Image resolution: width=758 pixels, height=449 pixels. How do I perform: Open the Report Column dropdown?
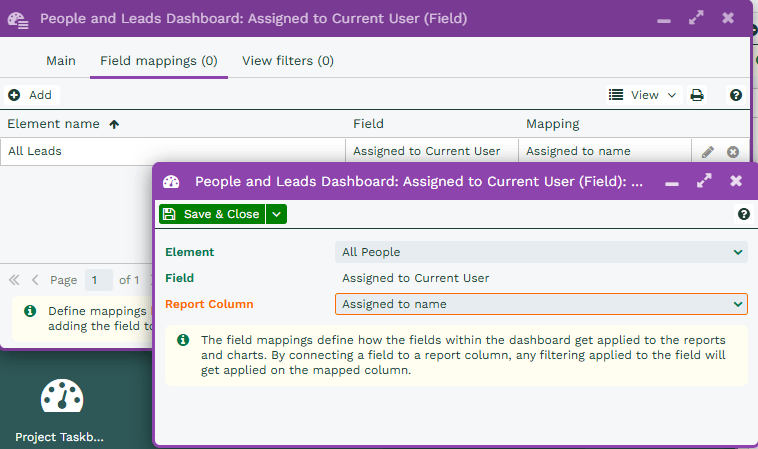pyautogui.click(x=541, y=304)
